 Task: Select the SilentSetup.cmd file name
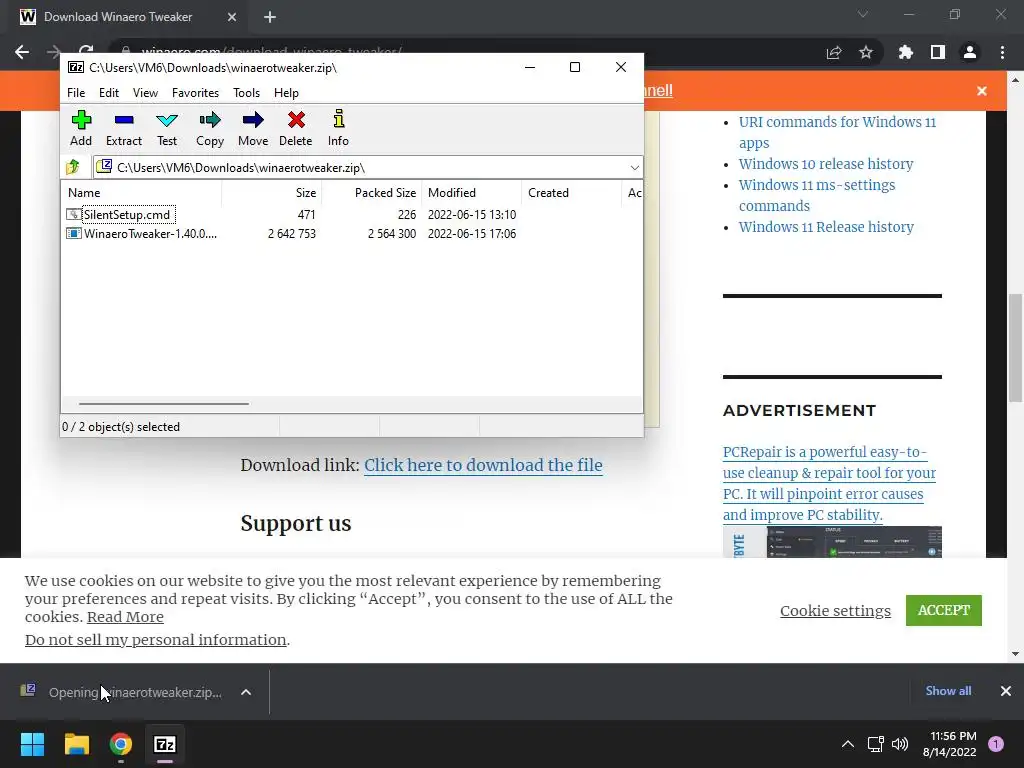point(127,215)
